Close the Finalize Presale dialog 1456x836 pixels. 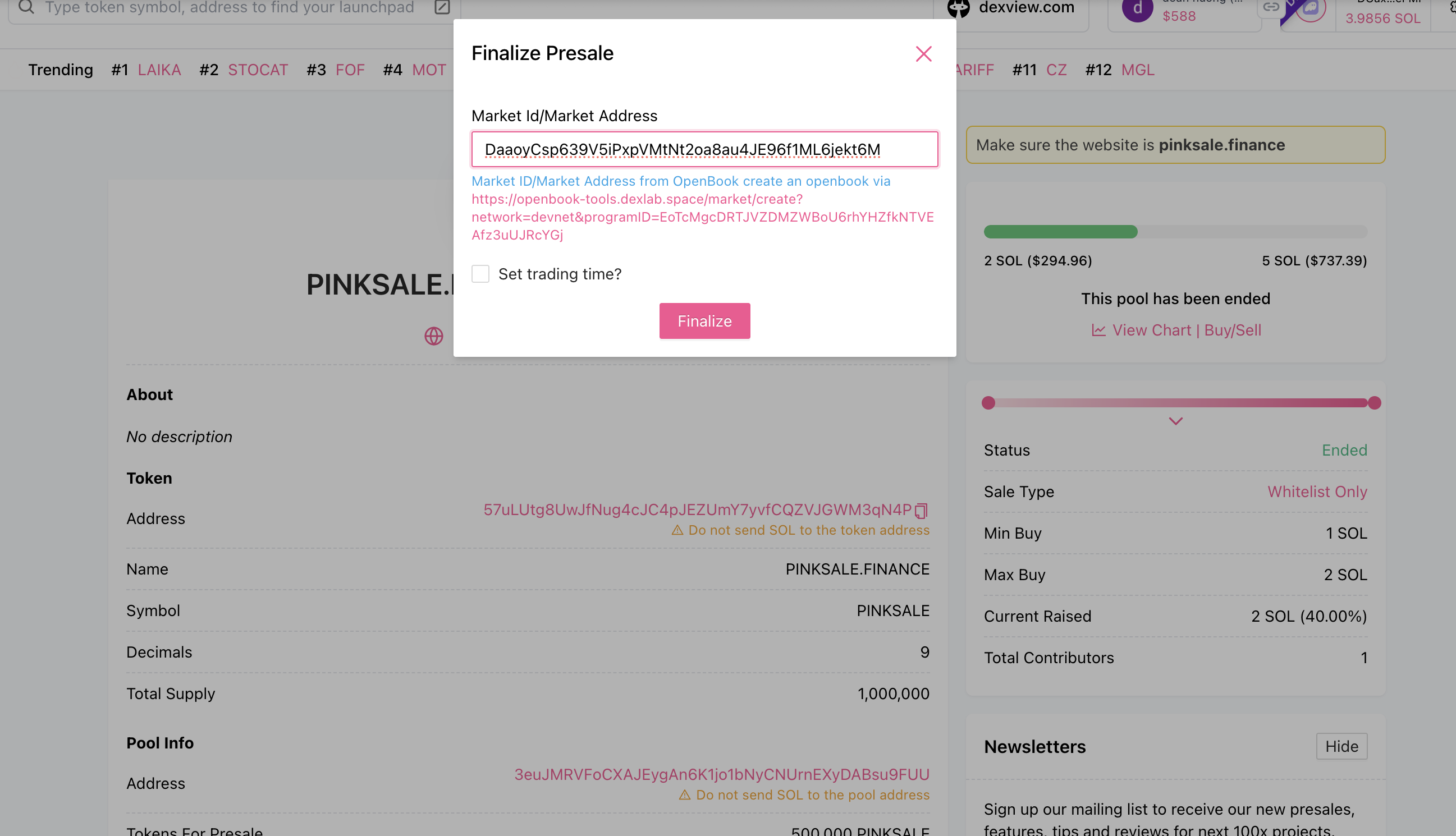pyautogui.click(x=923, y=53)
